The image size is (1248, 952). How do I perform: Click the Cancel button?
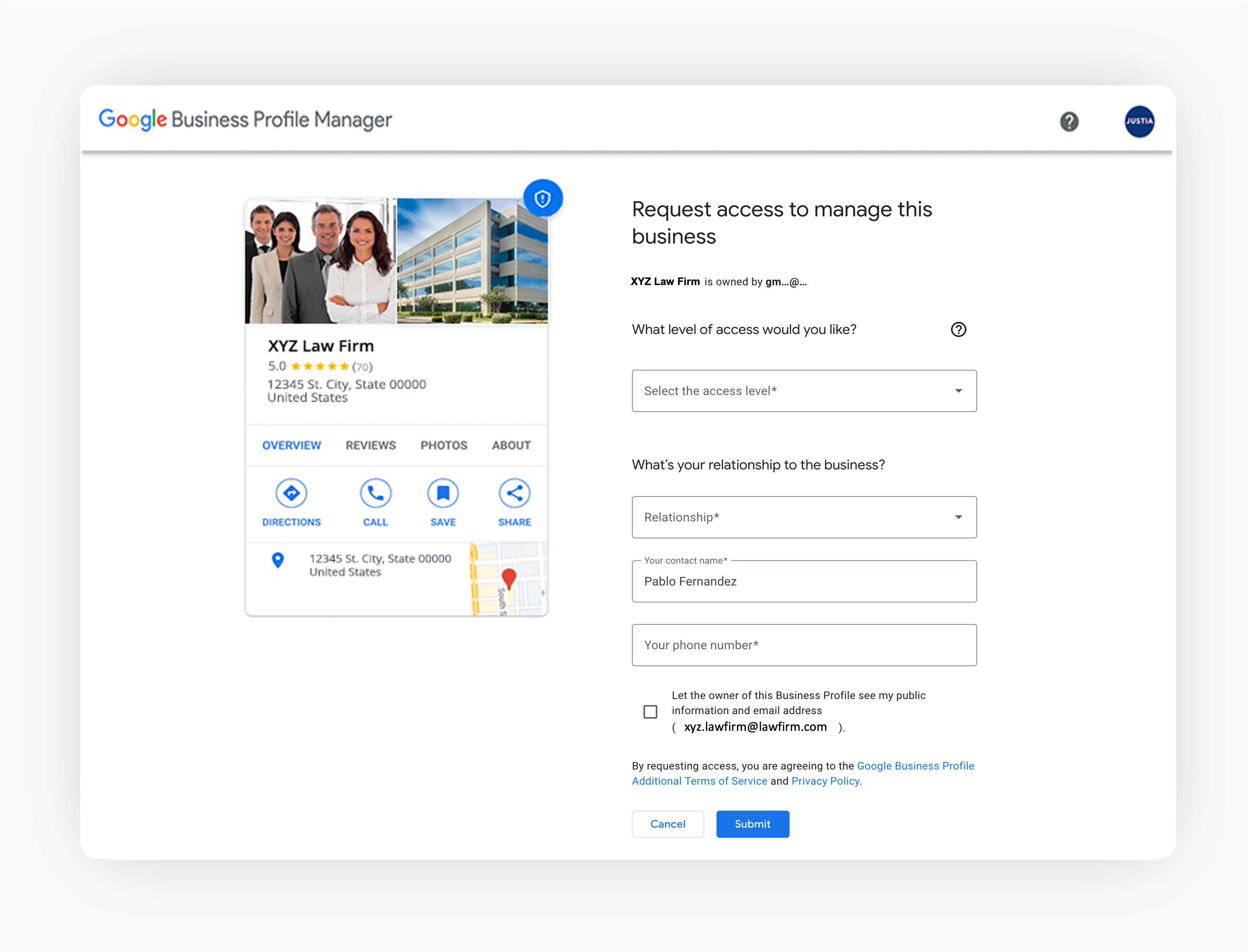[x=667, y=824]
